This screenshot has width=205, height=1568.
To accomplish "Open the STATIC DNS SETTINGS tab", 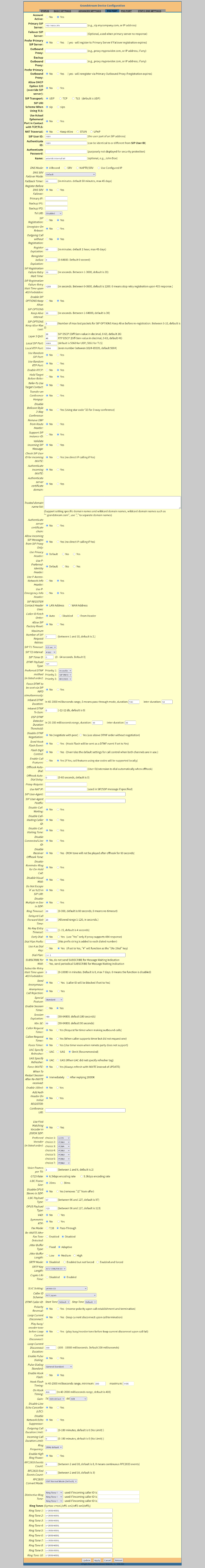I will point(150,11).
